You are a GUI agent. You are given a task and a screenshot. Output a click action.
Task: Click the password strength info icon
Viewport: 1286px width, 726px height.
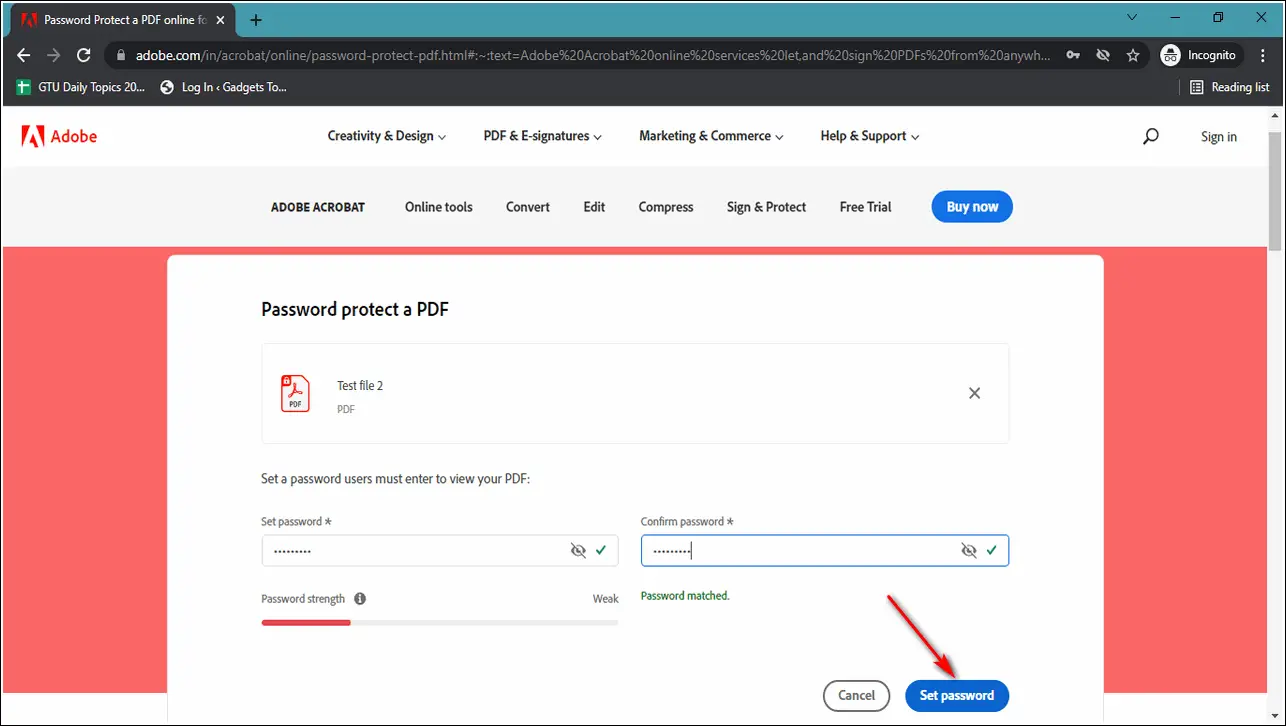coord(360,599)
